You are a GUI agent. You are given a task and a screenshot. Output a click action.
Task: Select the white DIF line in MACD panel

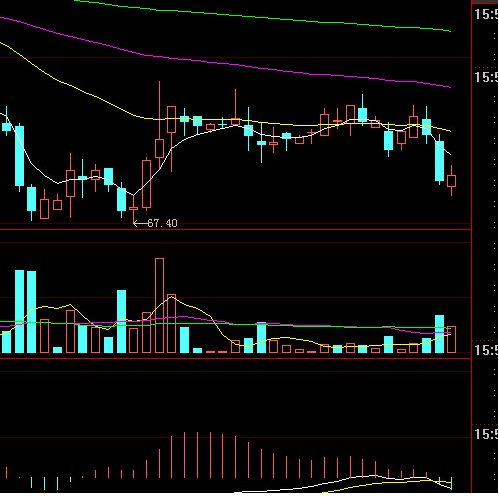coord(343,483)
